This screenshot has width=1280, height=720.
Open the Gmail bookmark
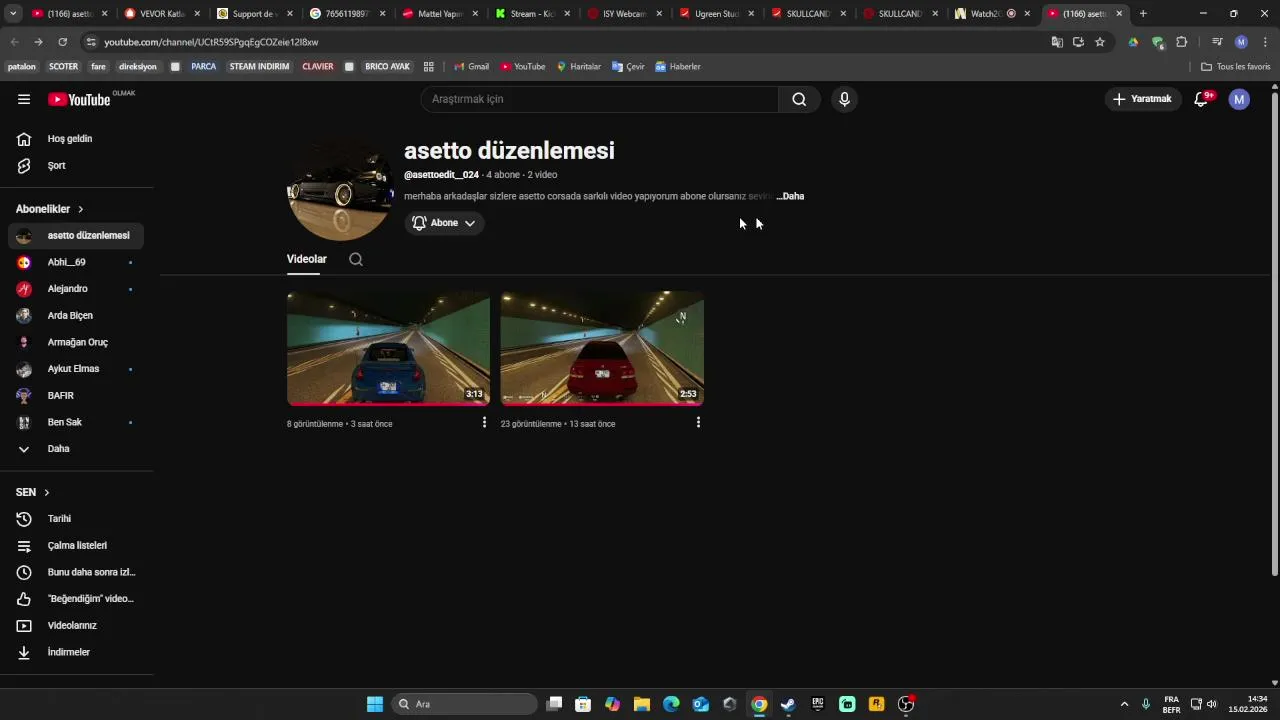coord(471,67)
